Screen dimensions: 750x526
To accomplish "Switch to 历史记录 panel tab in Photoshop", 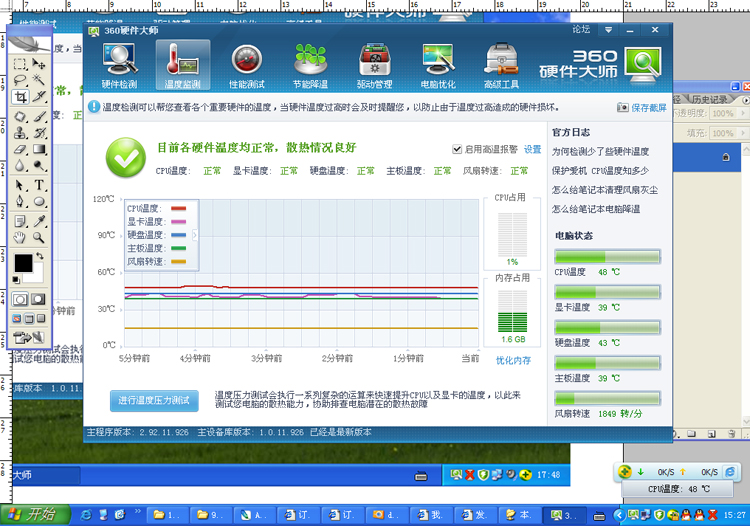I will pyautogui.click(x=710, y=99).
